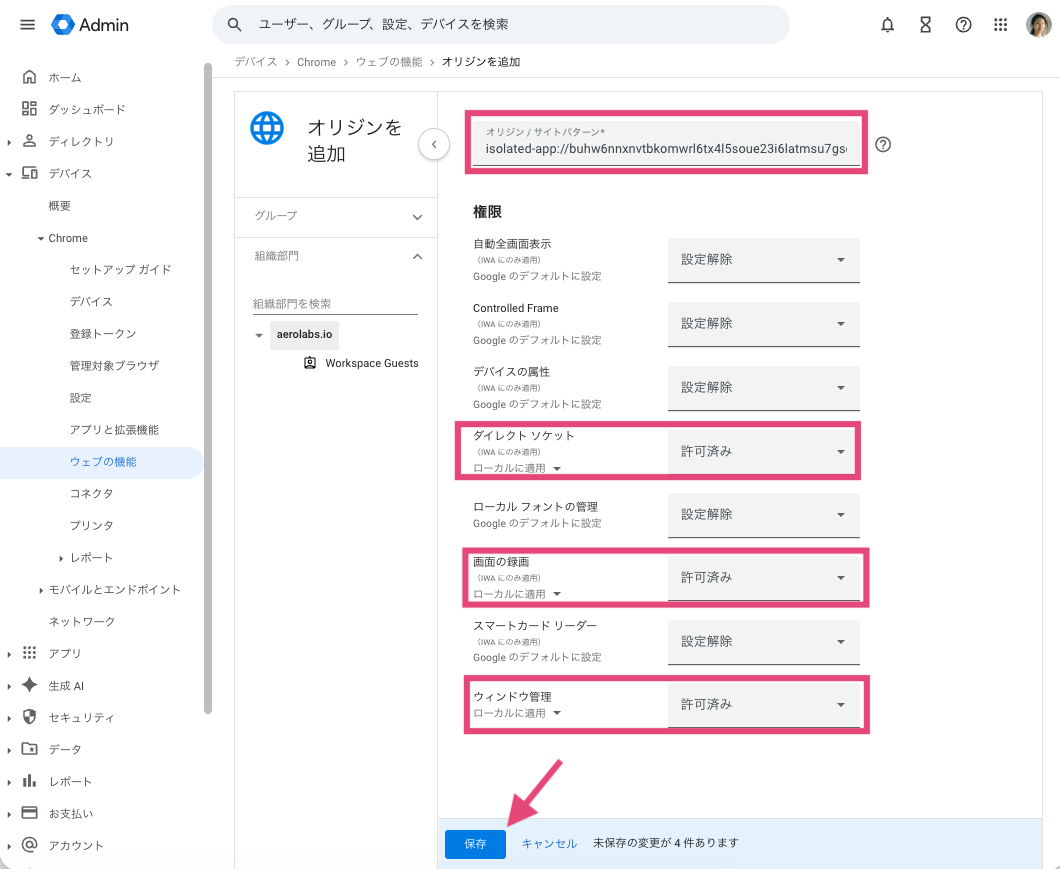Click the notifications bell icon
This screenshot has width=1060, height=869.
887,25
